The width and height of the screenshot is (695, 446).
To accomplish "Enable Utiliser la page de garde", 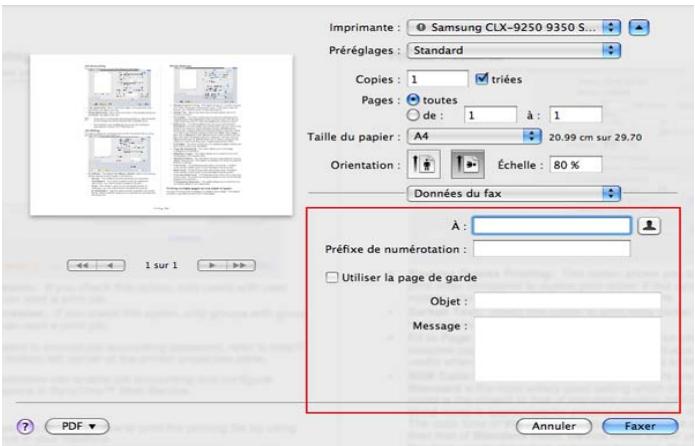I will coord(335,276).
